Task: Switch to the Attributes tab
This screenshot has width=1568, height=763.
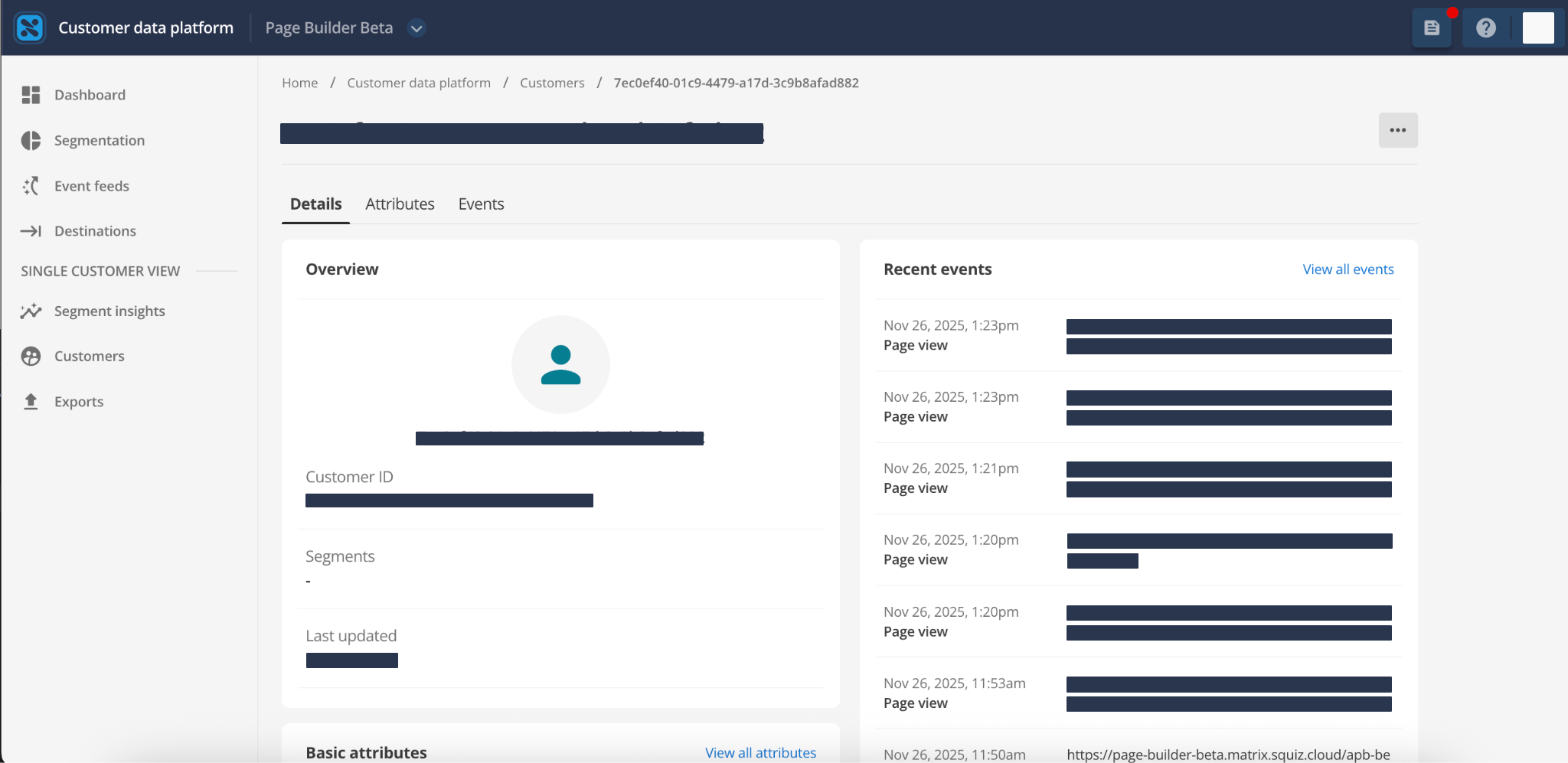Action: click(400, 204)
